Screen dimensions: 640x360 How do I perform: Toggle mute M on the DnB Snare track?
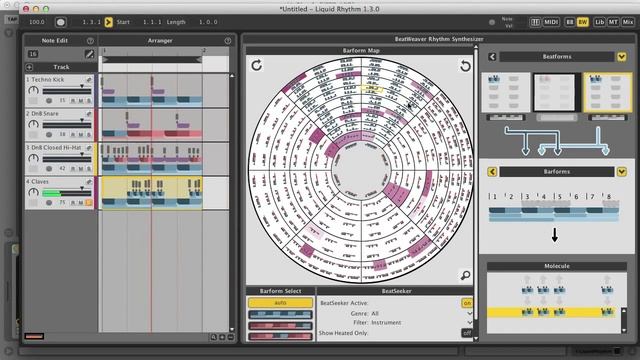point(81,134)
